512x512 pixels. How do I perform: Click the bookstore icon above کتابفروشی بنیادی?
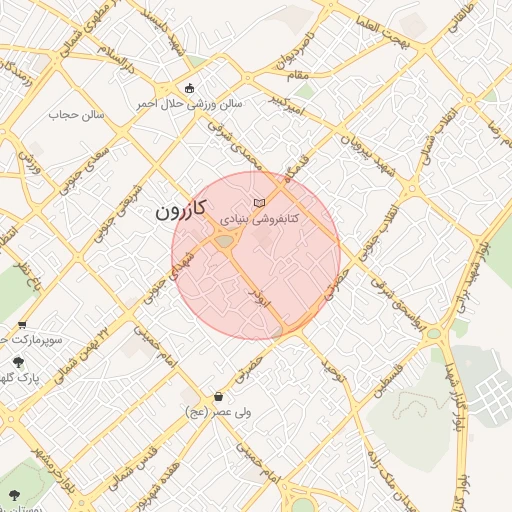[x=259, y=203]
